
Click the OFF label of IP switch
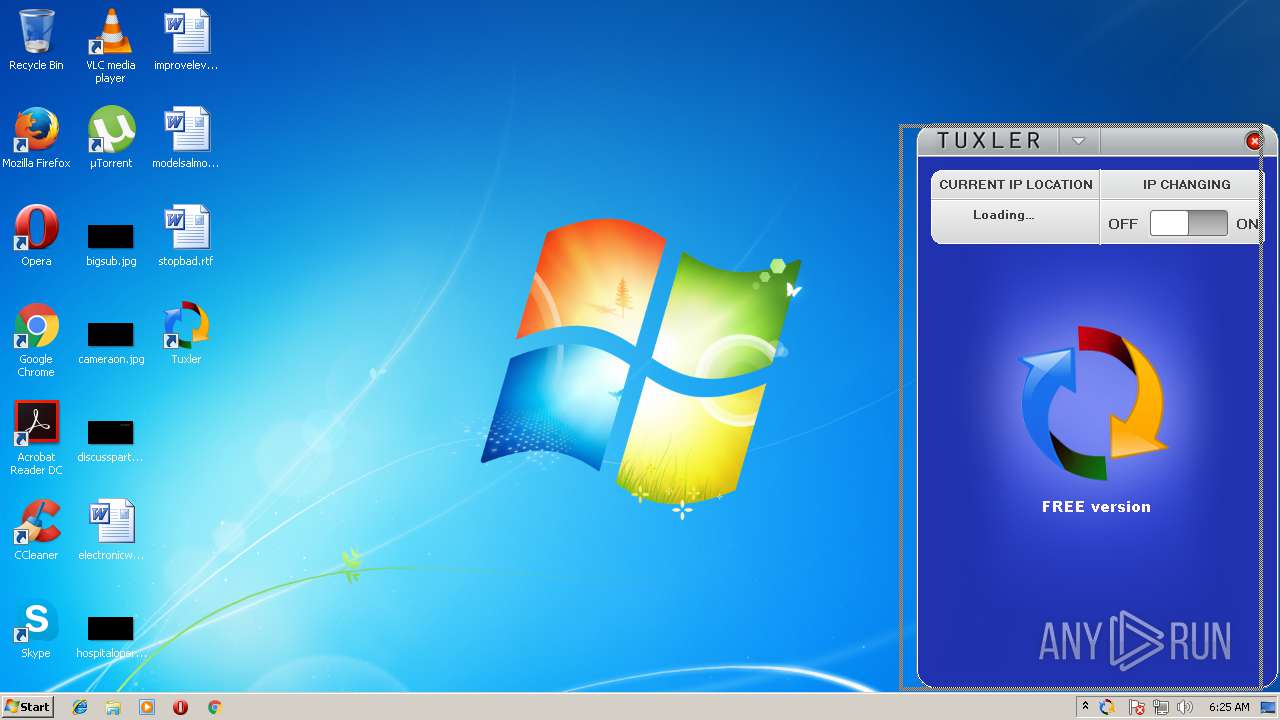coord(1123,224)
